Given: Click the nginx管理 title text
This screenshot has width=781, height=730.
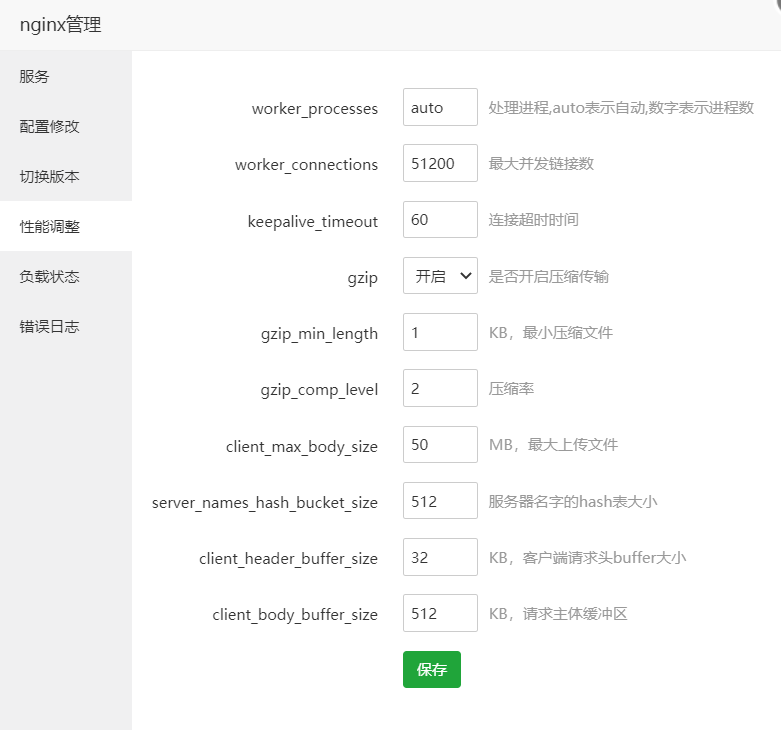Looking at the screenshot, I should click(x=60, y=24).
